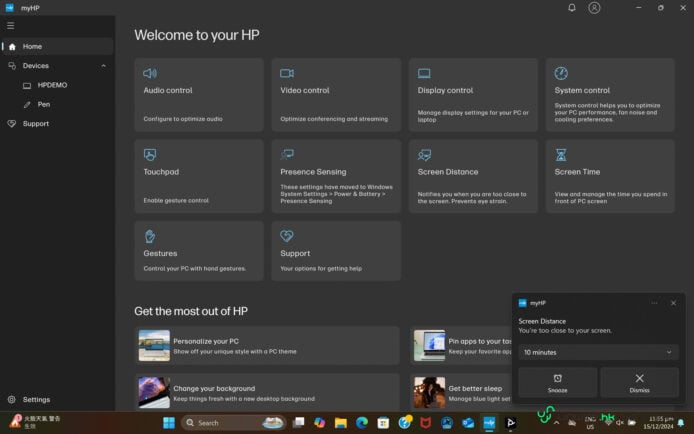
Task: Open the Windows Start menu
Action: (x=169, y=423)
